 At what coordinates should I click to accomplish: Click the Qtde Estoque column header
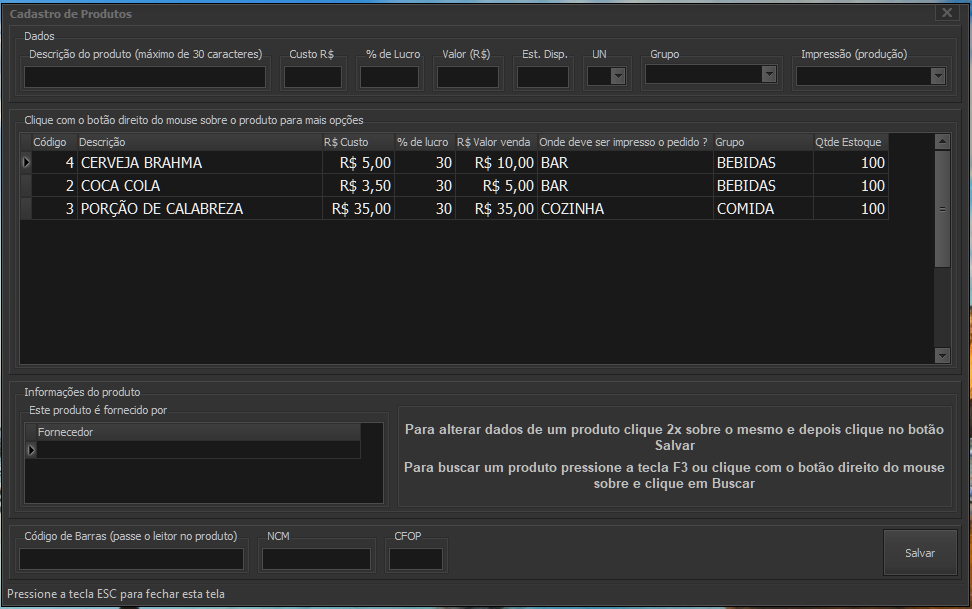point(849,142)
